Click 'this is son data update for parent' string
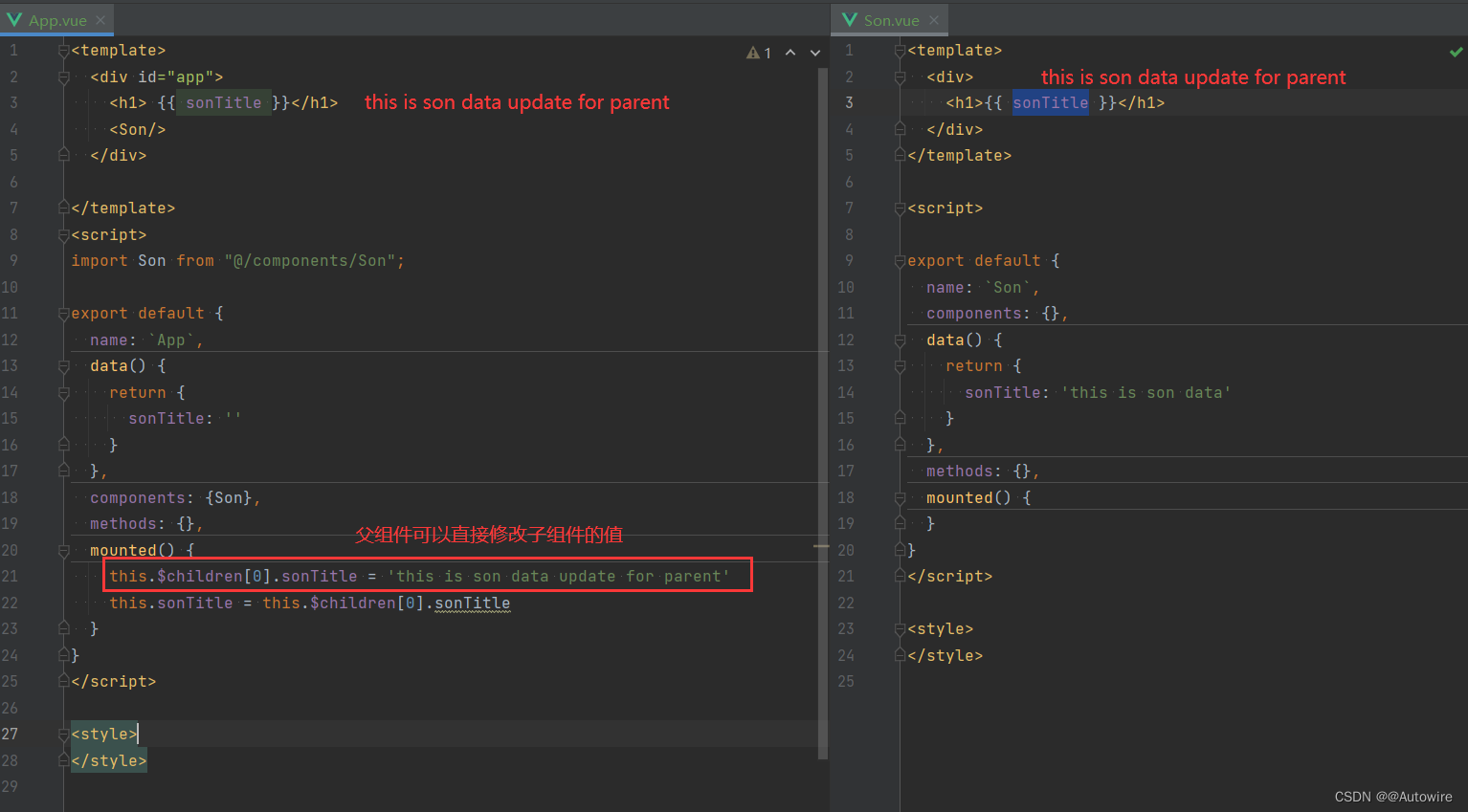This screenshot has width=1468, height=812. tap(559, 576)
